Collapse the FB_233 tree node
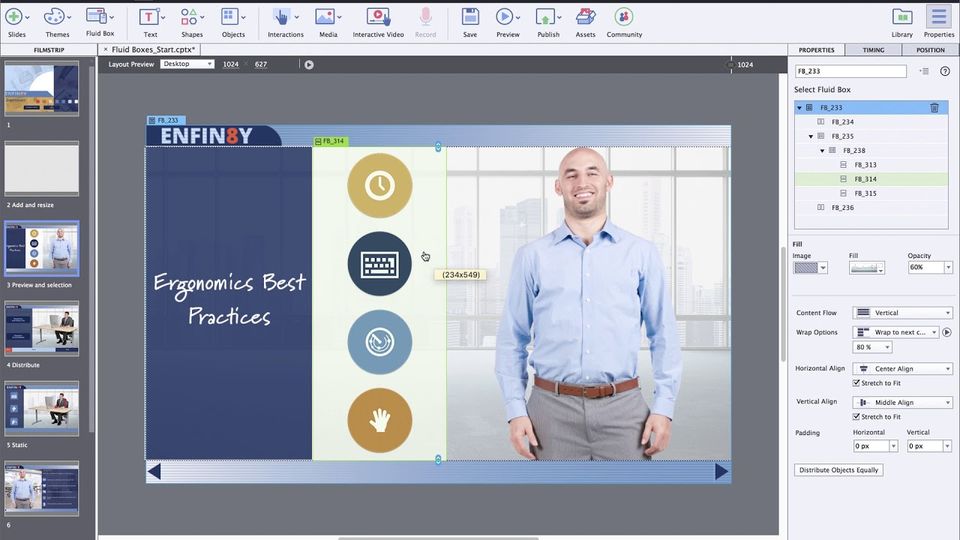This screenshot has height=540, width=960. point(799,108)
